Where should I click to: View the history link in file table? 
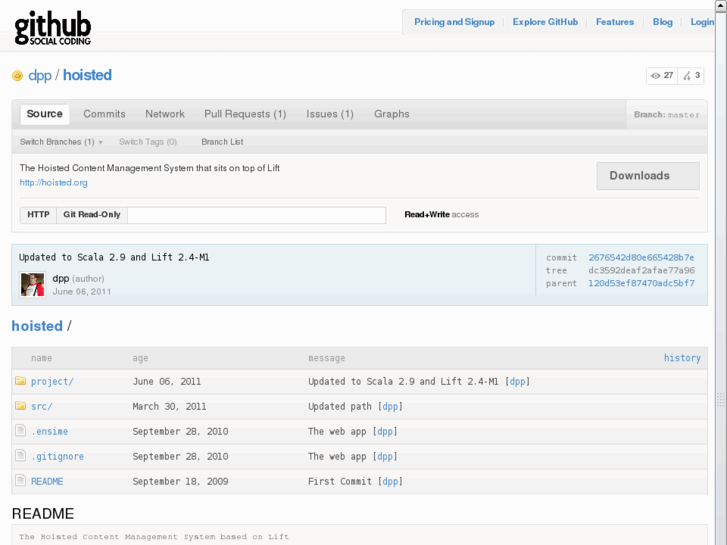coord(682,358)
